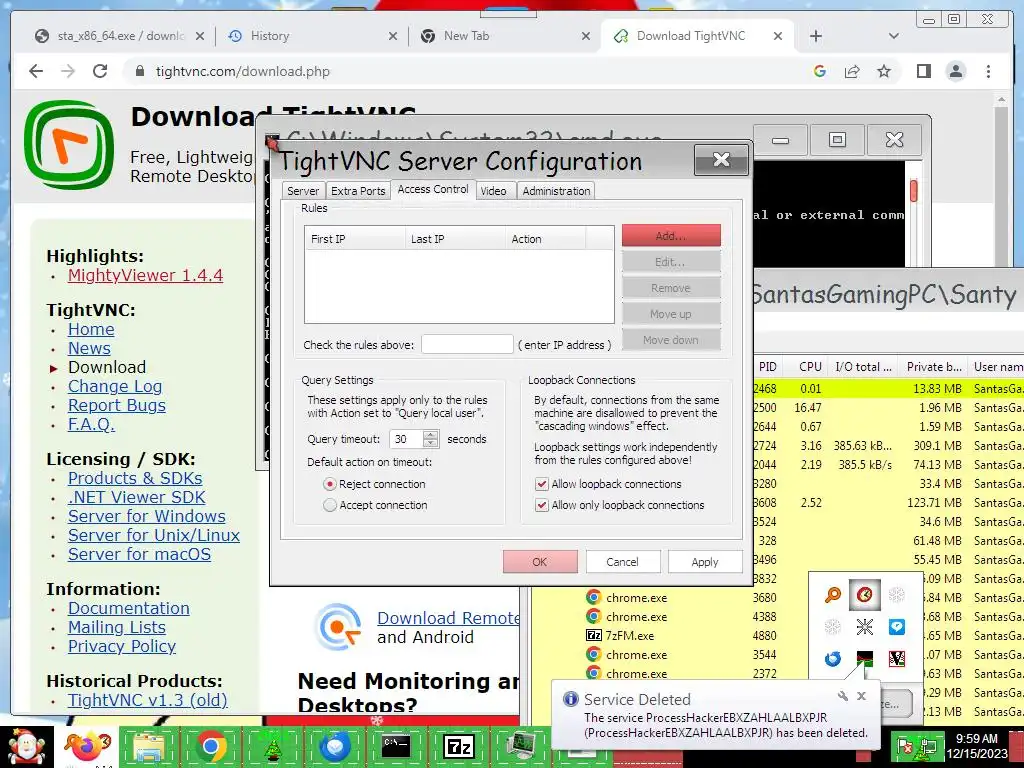The height and width of the screenshot is (768, 1024).
Task: Bookmark this page with the star icon
Action: pyautogui.click(x=884, y=71)
